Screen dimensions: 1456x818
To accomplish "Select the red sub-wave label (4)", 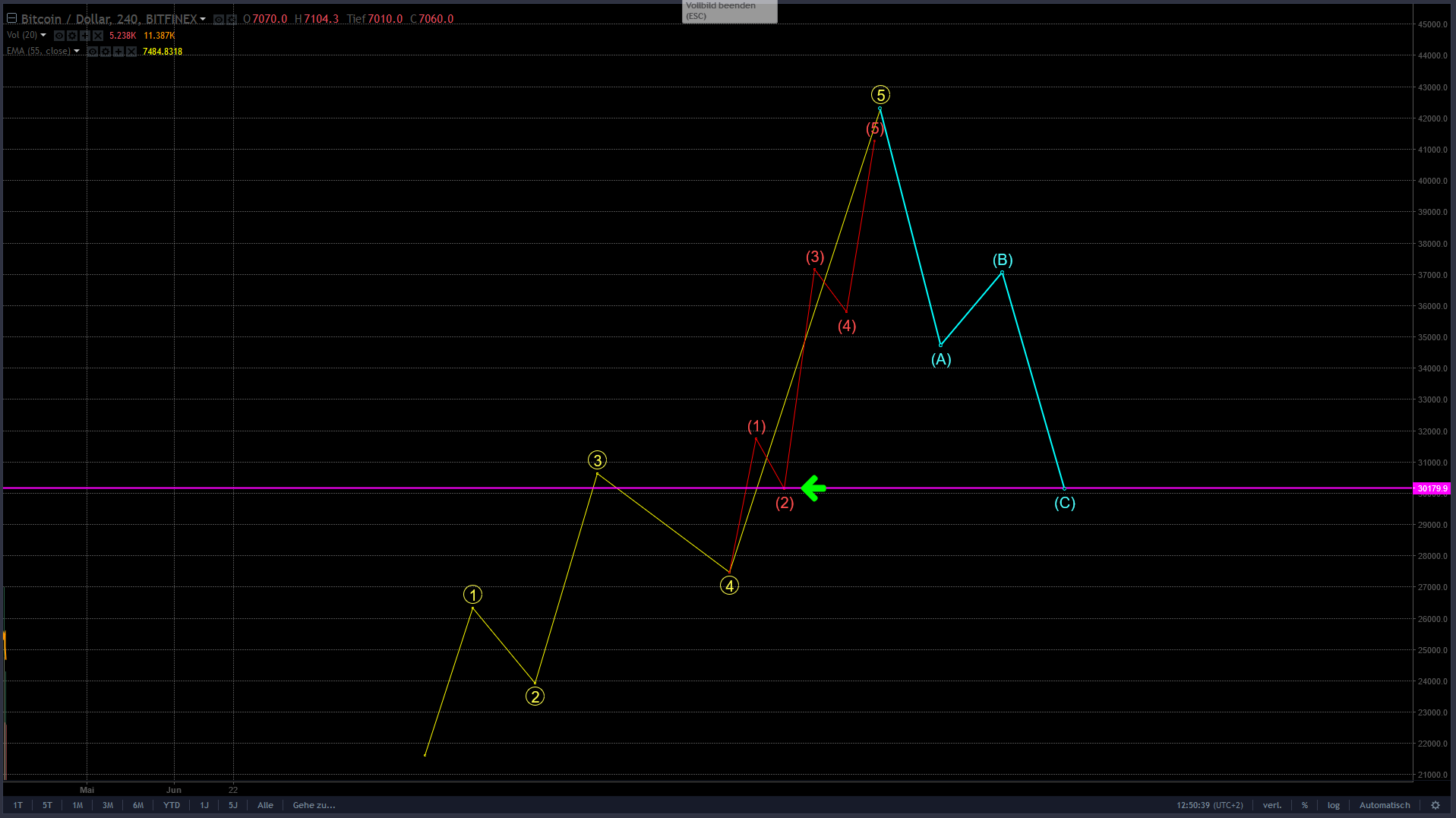I will tap(847, 326).
